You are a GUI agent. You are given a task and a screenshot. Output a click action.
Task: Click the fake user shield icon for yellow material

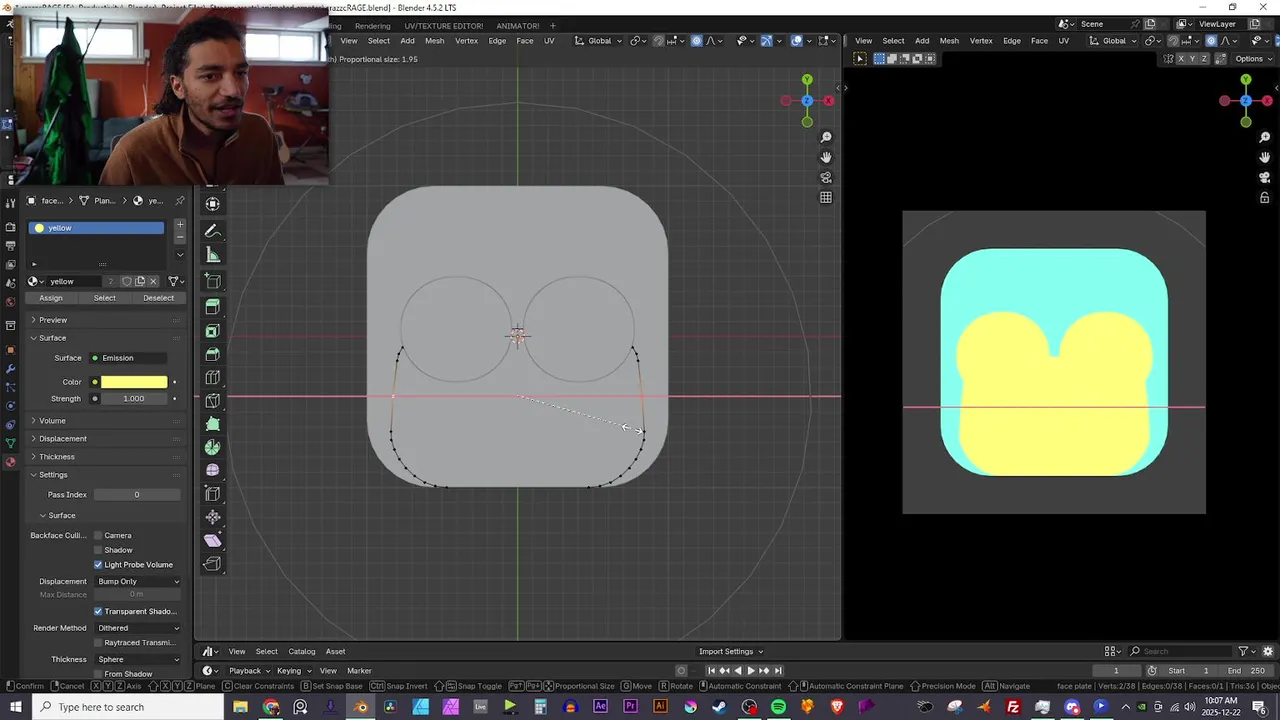point(126,281)
